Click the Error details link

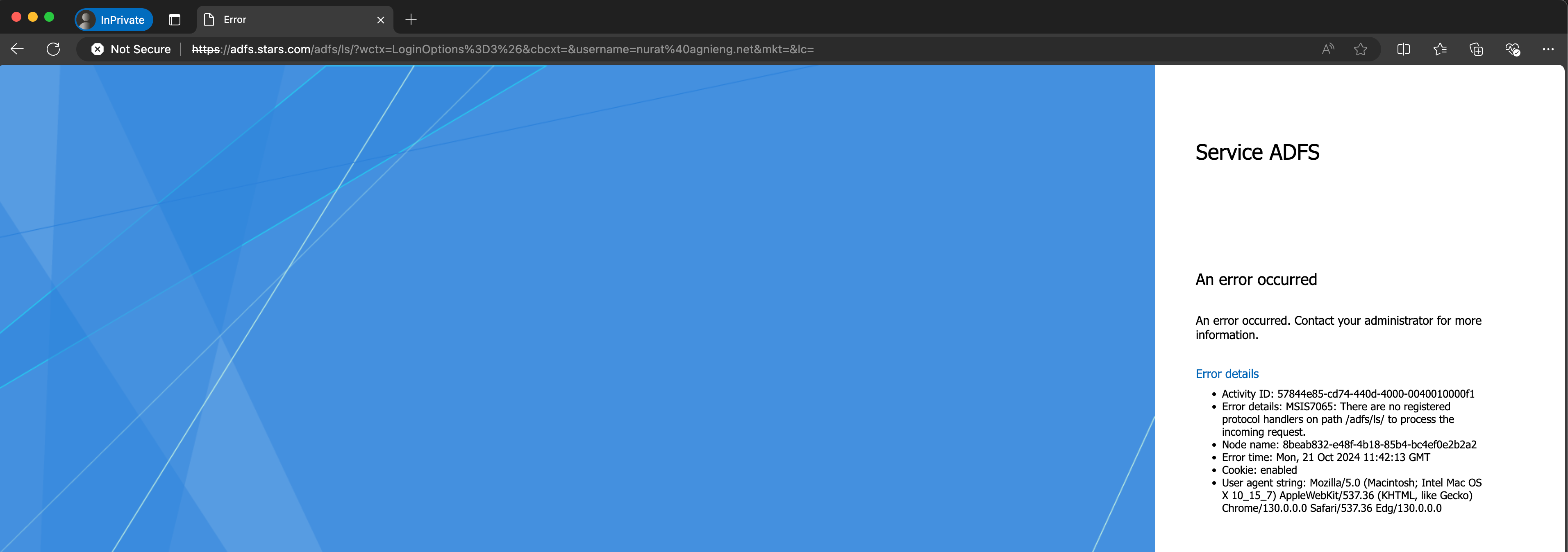[1227, 374]
